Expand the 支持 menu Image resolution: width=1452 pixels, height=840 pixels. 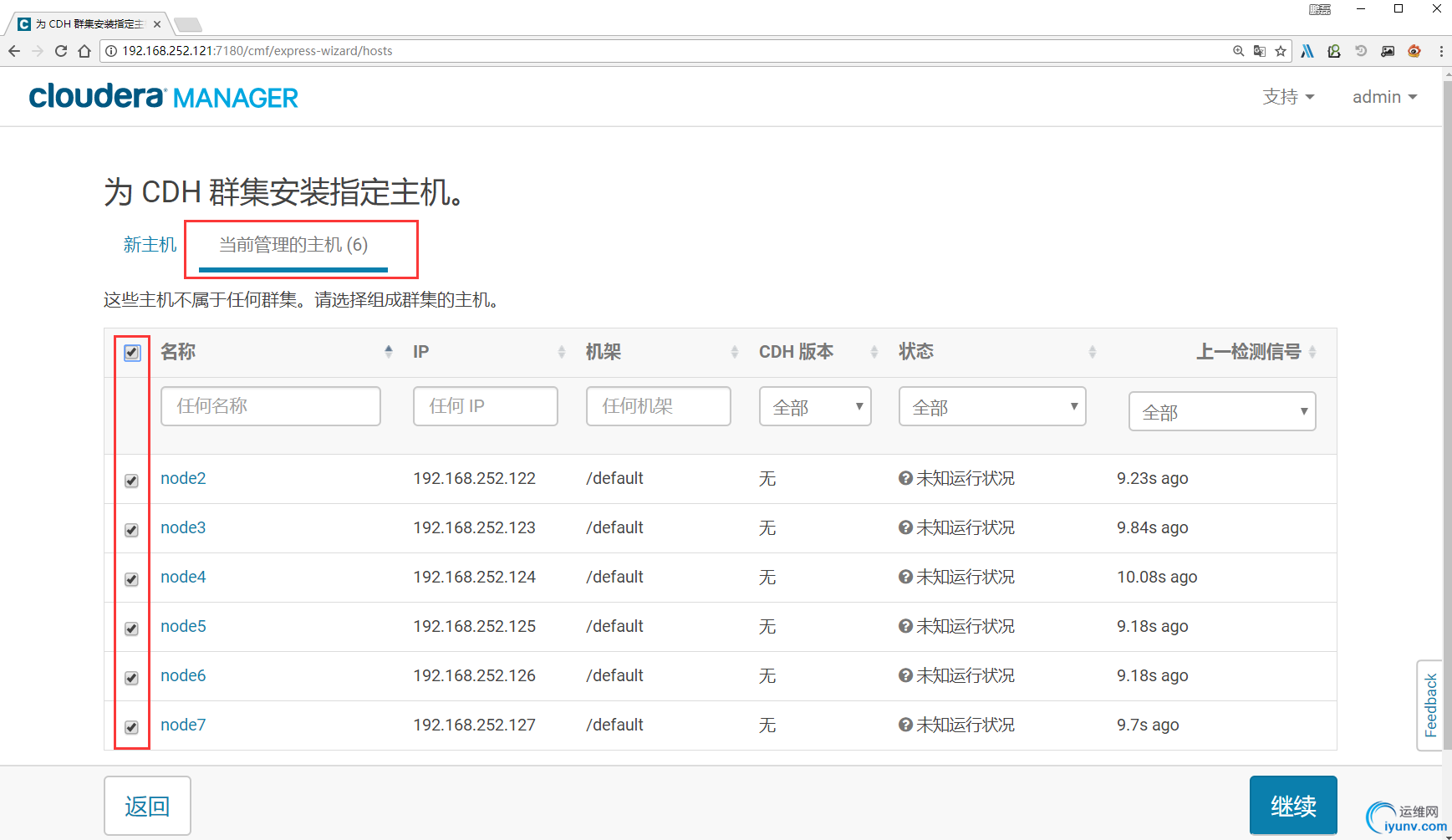[1288, 97]
